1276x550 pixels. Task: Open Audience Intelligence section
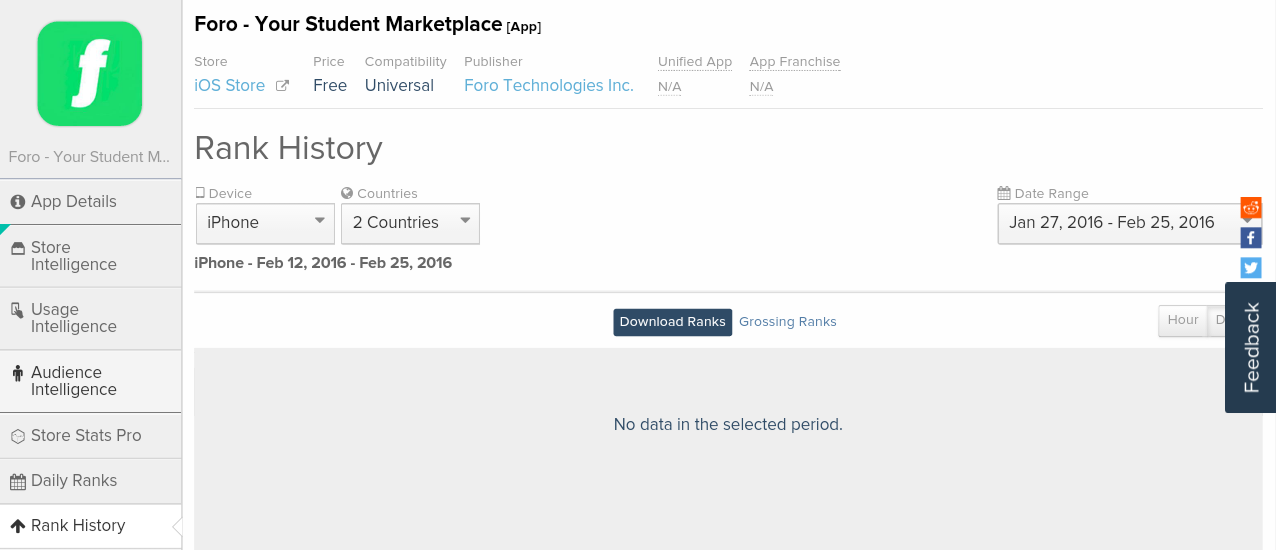[74, 381]
